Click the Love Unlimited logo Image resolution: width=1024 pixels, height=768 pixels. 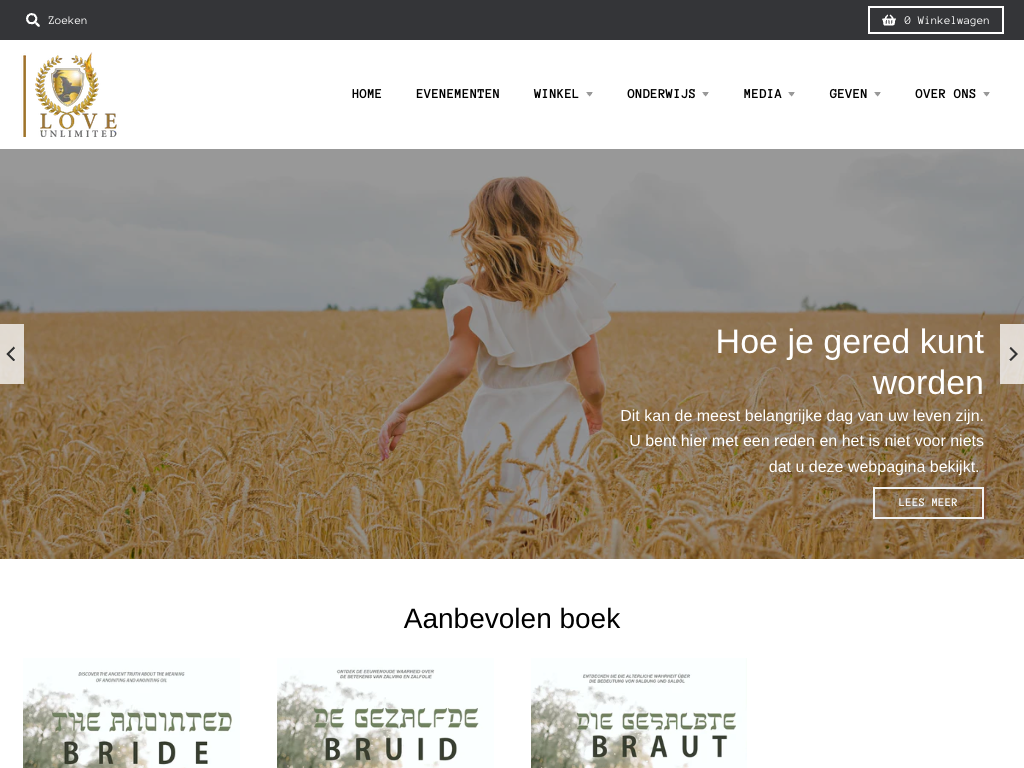(71, 95)
